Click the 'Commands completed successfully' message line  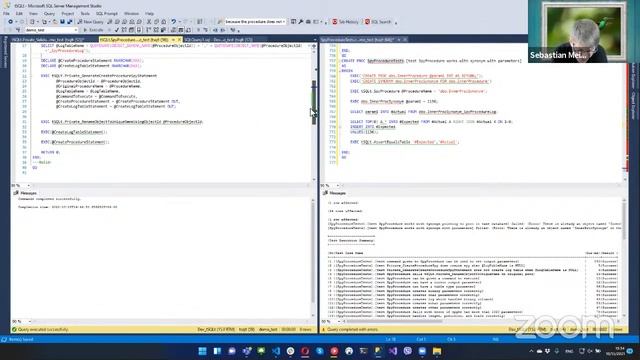[x=49, y=199]
